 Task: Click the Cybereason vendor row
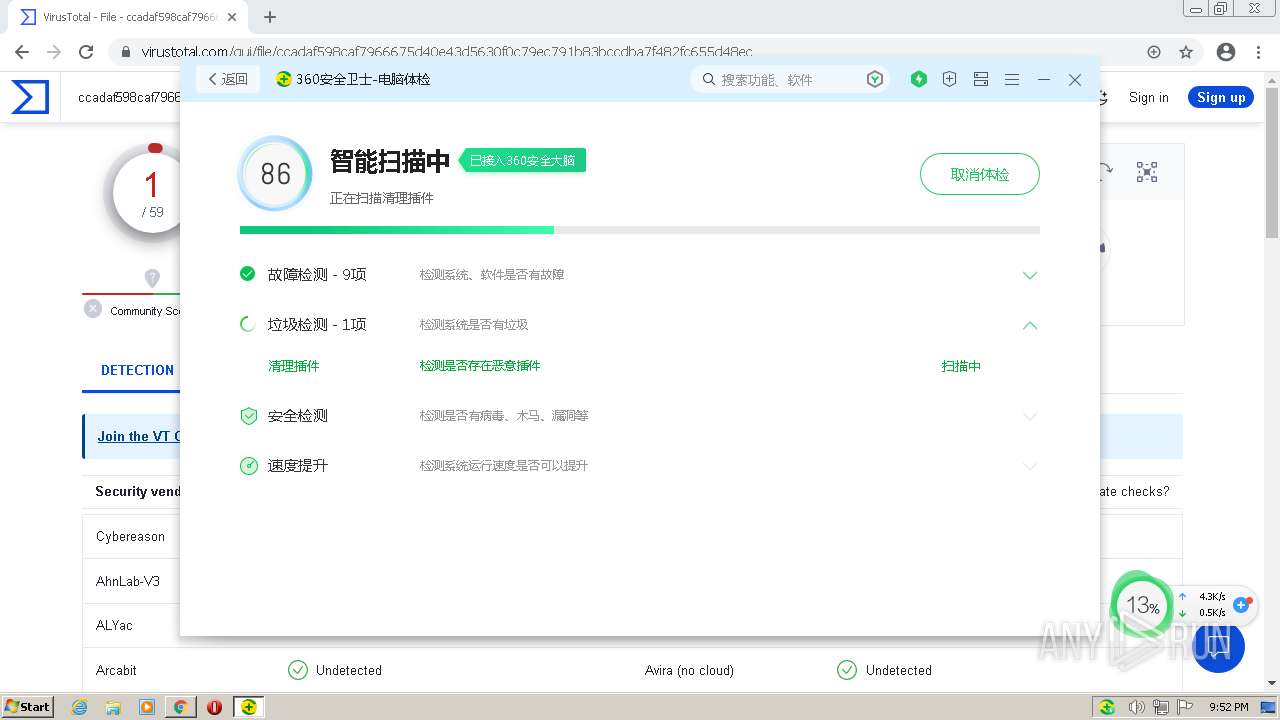pyautogui.click(x=131, y=536)
